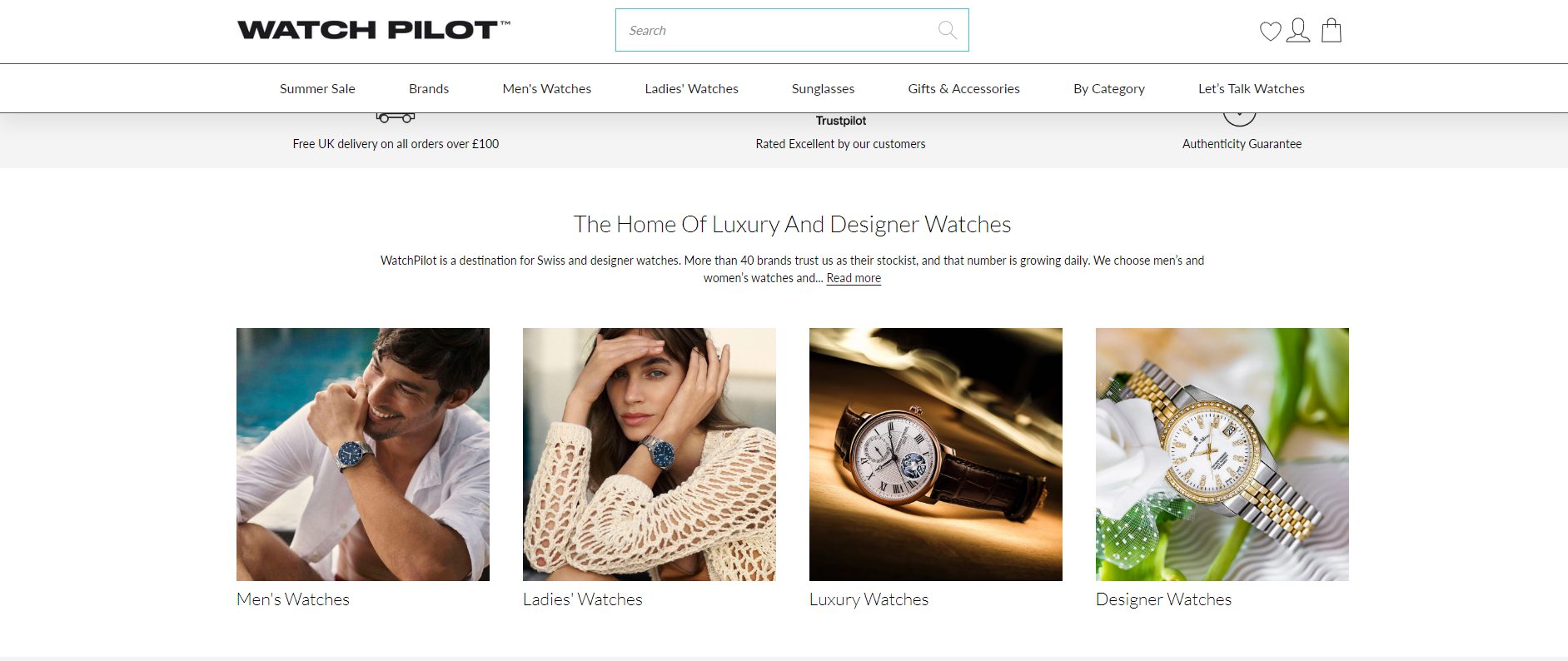Expand the Men's Watches navigation menu

pos(547,89)
